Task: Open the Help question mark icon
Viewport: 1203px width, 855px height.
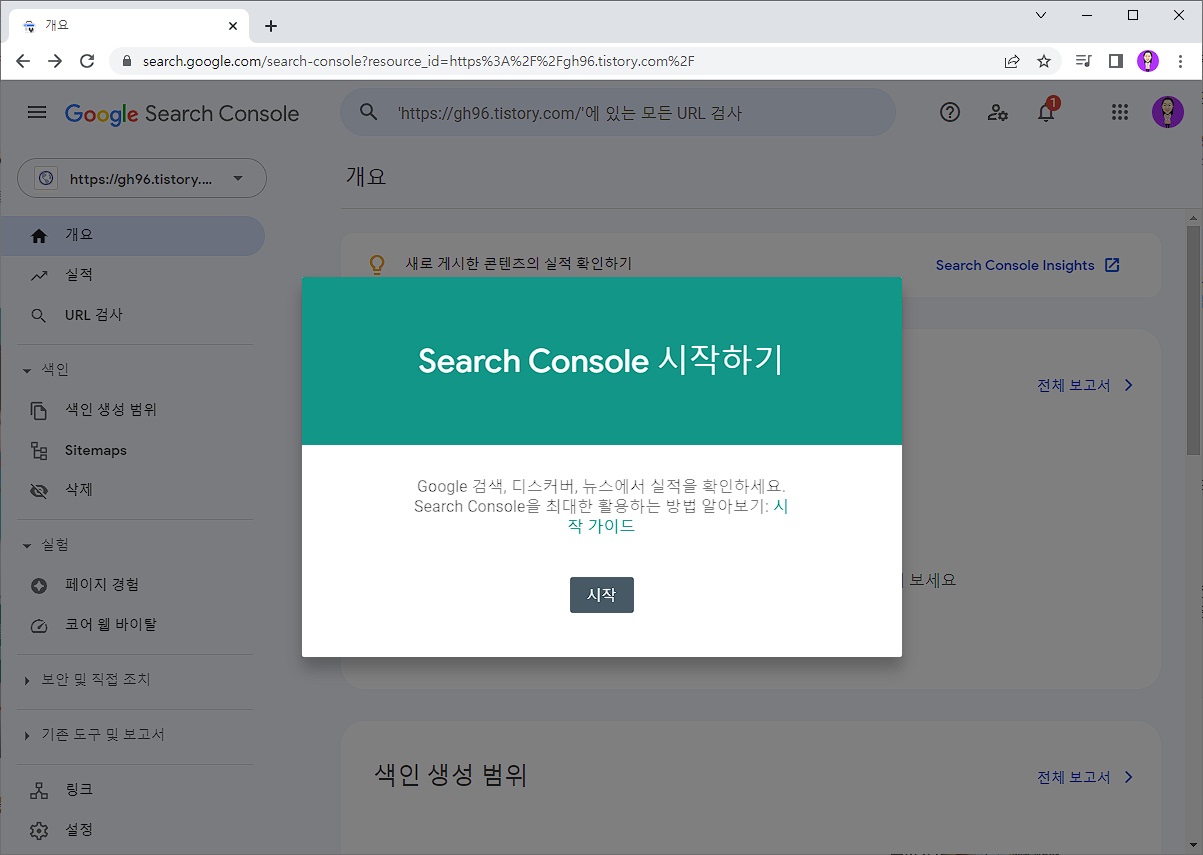Action: 950,113
